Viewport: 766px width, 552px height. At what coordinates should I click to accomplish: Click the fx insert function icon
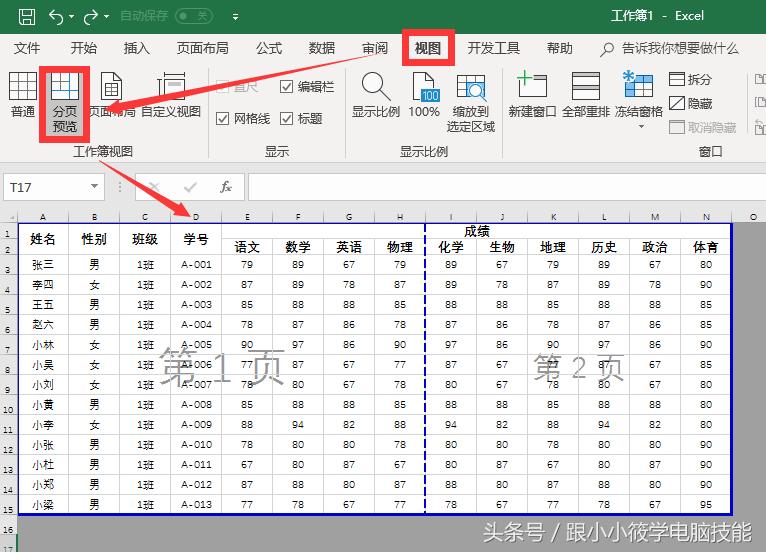coord(226,187)
